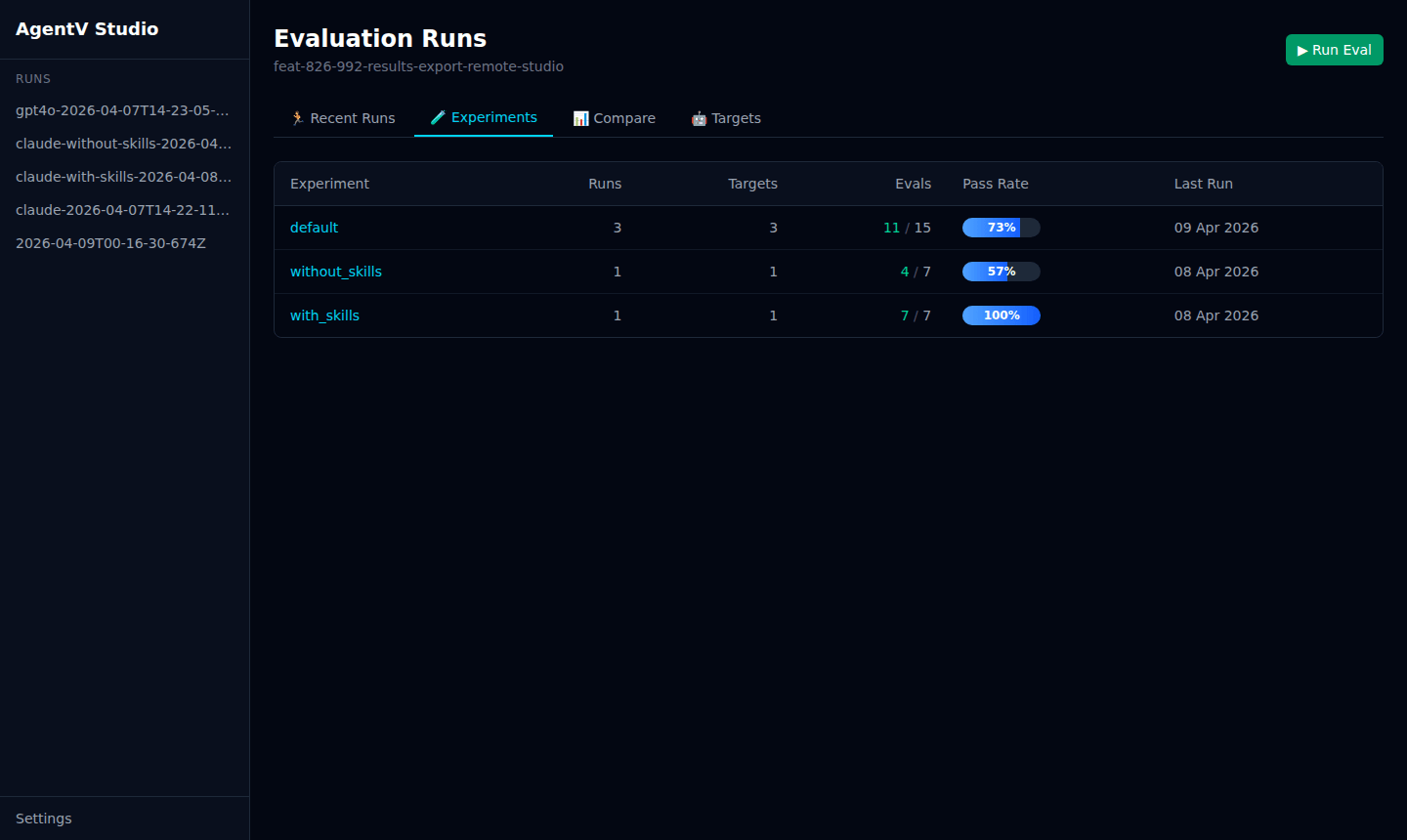The height and width of the screenshot is (840, 1407).
Task: Click the test tube Experiments icon
Action: (438, 117)
